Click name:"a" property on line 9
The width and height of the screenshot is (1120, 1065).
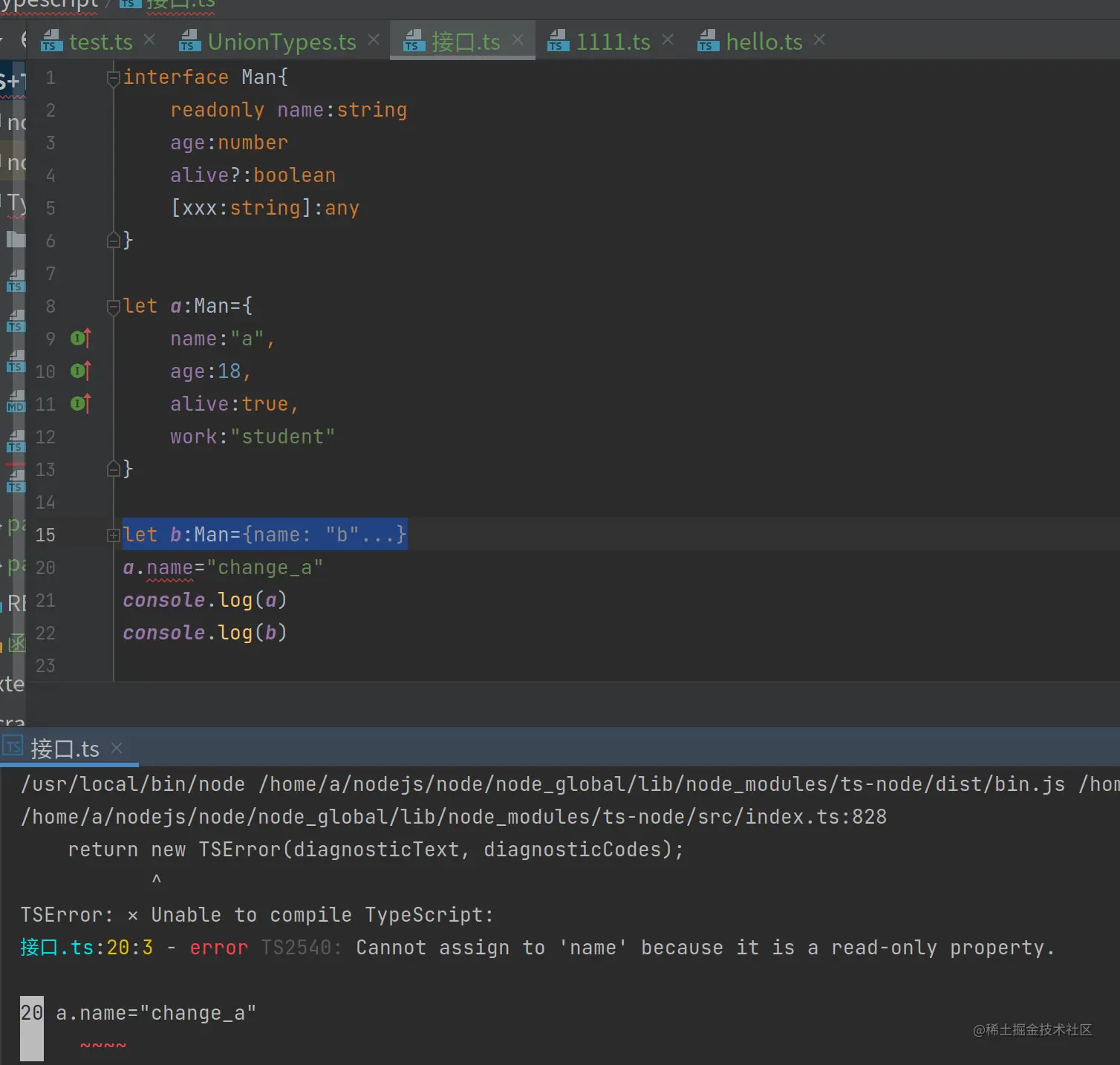(223, 339)
